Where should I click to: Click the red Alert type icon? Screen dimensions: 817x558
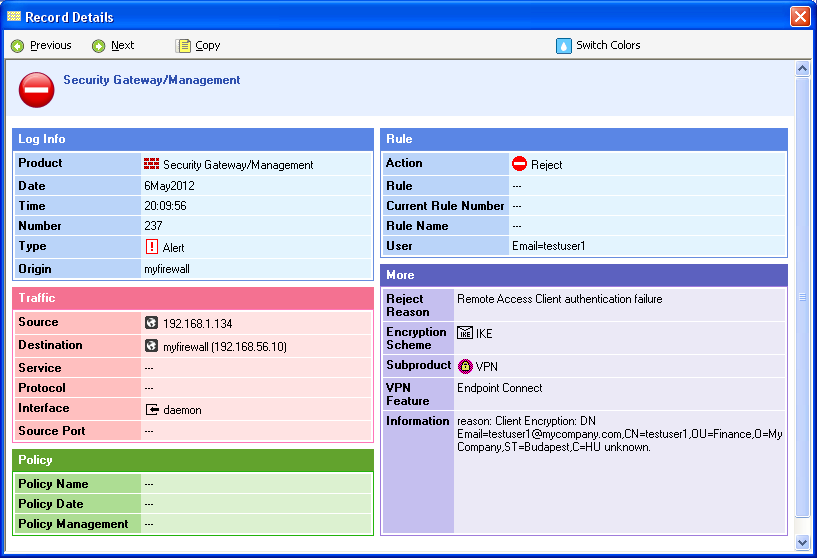pos(152,246)
